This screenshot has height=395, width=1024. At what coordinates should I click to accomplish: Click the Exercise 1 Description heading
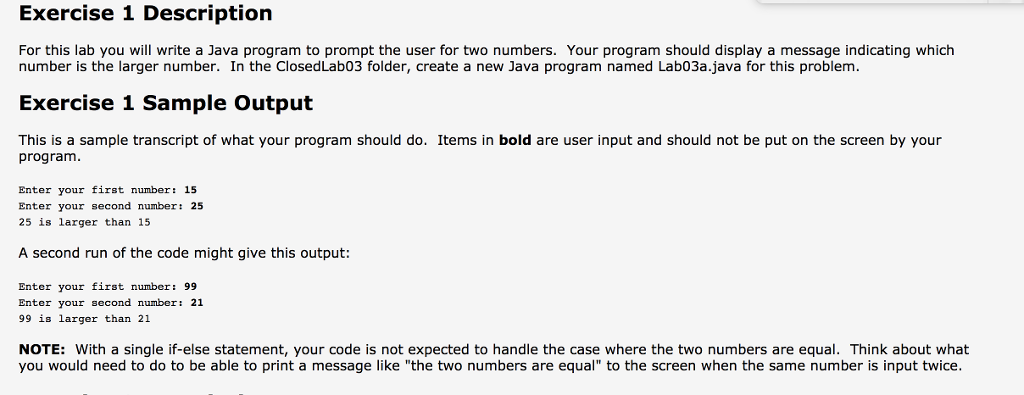[146, 13]
